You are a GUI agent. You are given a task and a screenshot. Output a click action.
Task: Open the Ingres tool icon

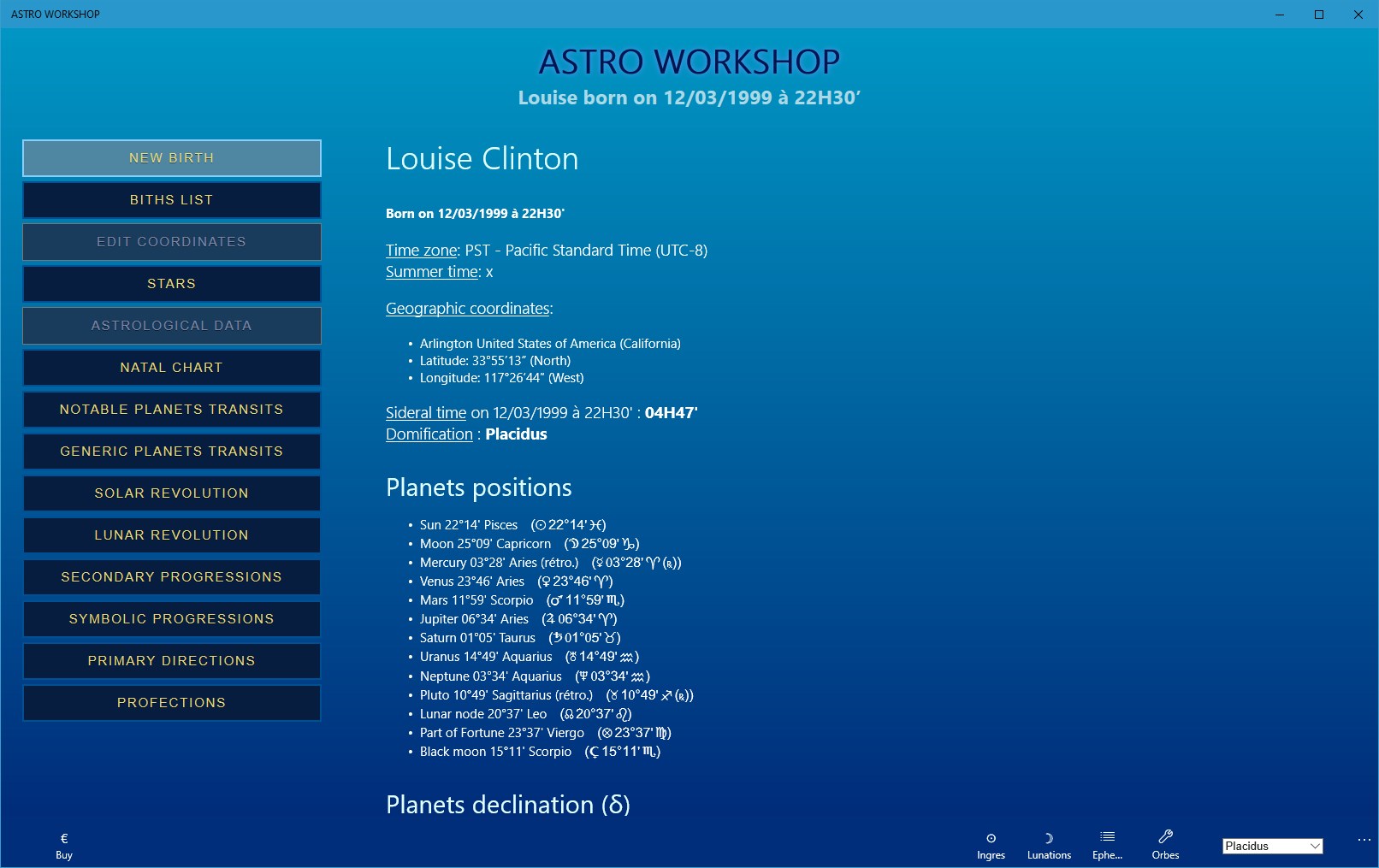click(991, 838)
